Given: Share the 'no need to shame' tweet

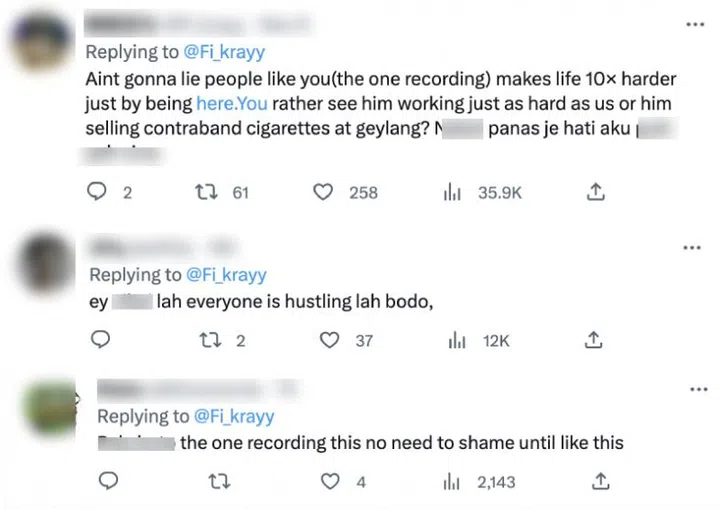Looking at the screenshot, I should click(x=599, y=482).
